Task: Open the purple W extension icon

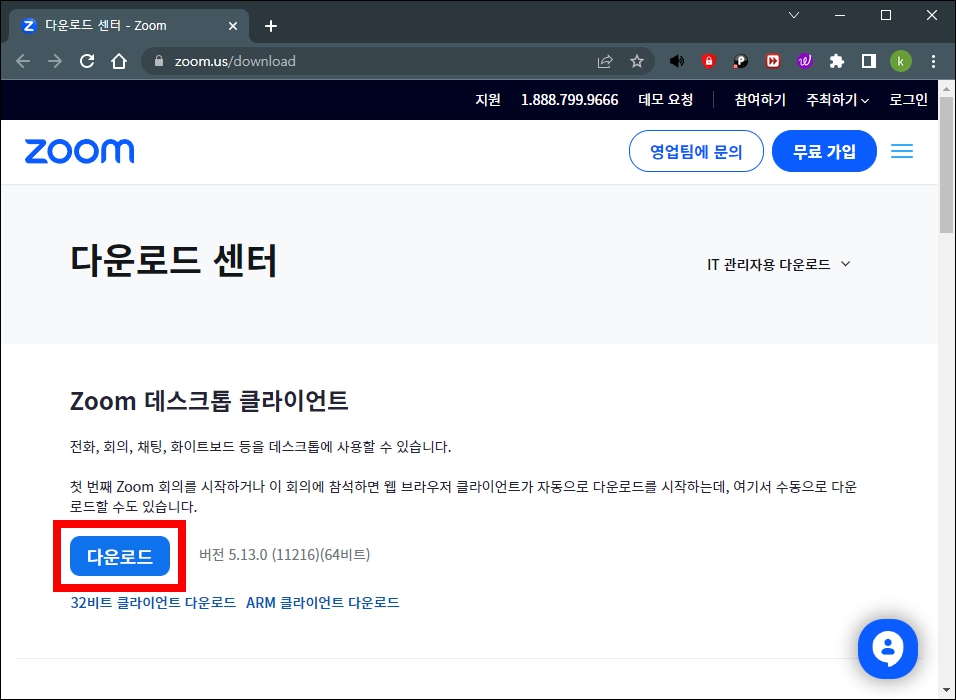Action: (x=805, y=61)
